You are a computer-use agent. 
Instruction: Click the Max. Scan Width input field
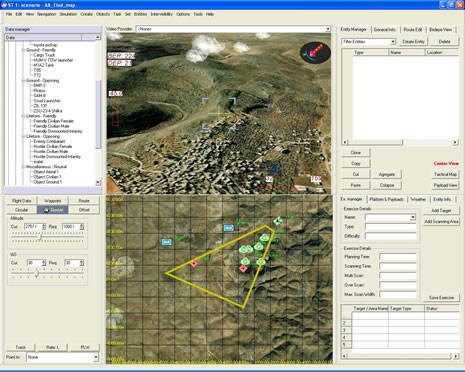[398, 295]
